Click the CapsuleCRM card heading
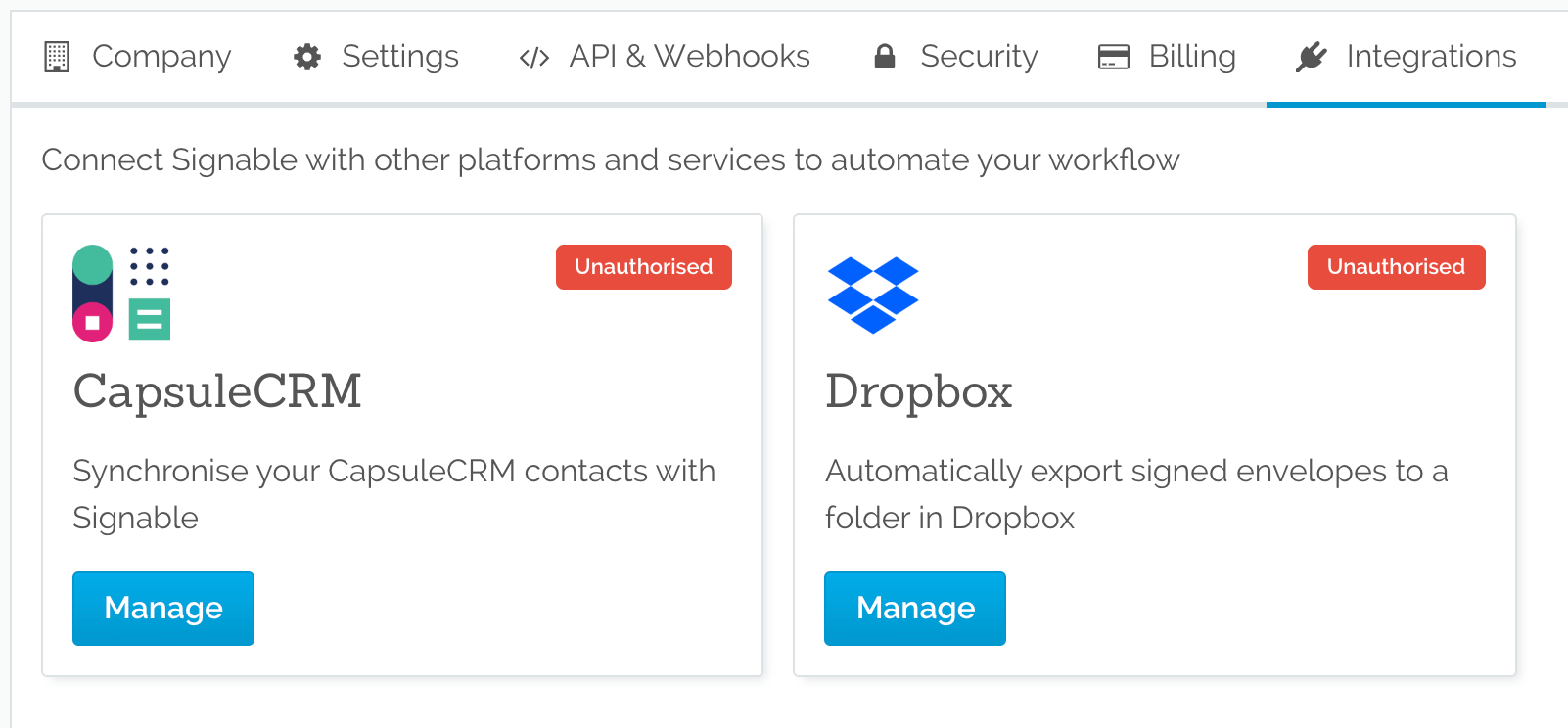Screen dimensions: 1568x728 click(217, 391)
